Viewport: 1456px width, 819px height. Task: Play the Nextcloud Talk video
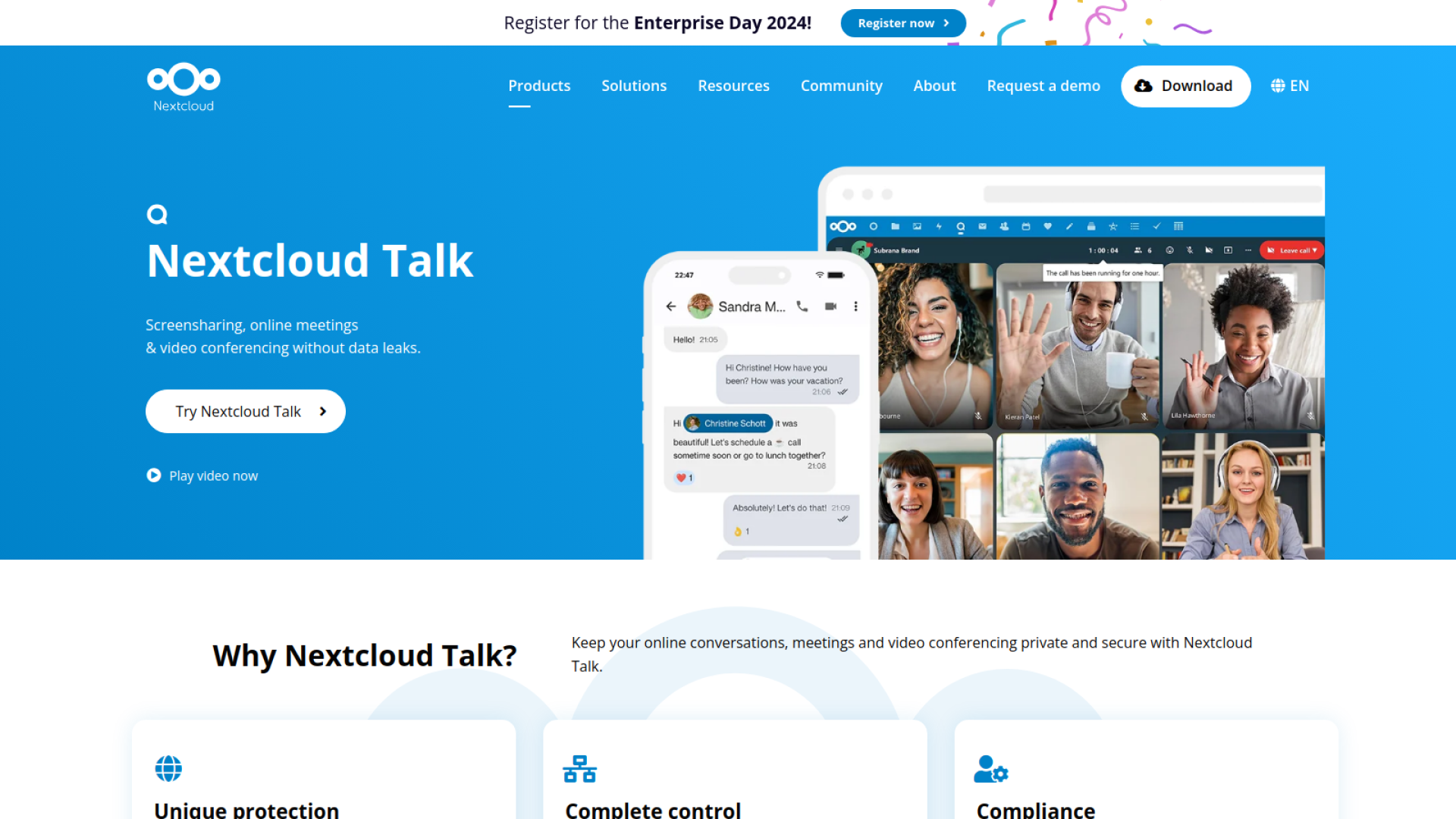202,475
